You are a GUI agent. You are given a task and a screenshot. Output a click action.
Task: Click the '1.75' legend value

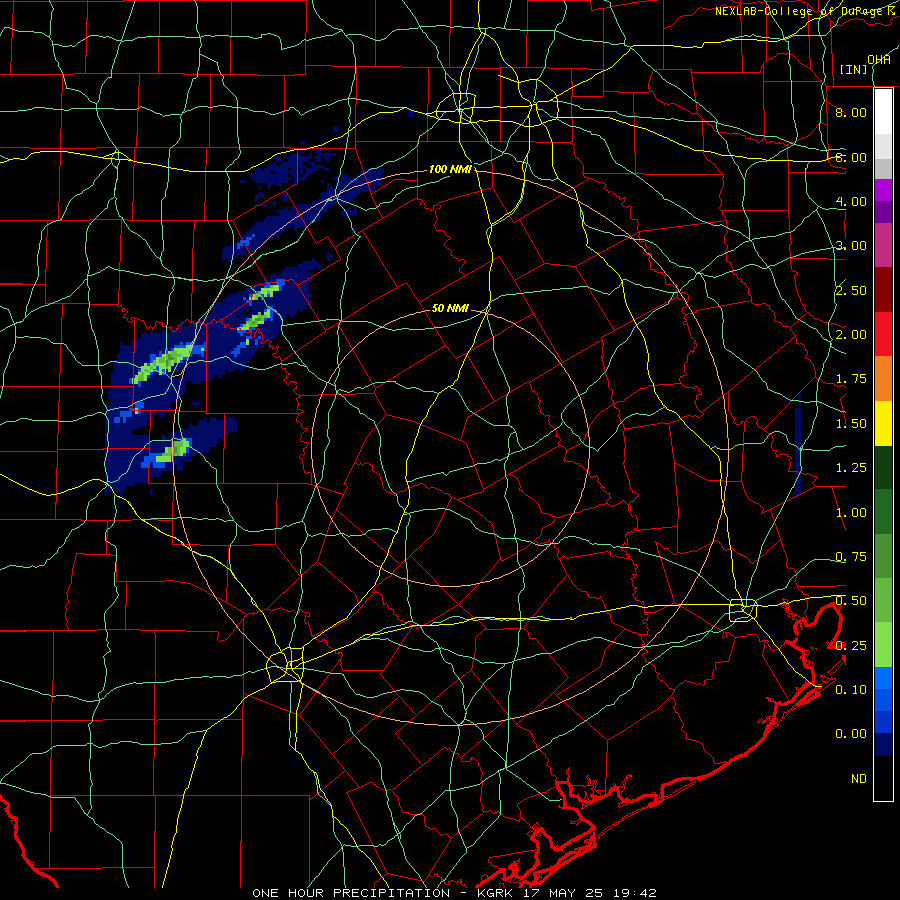pyautogui.click(x=851, y=379)
